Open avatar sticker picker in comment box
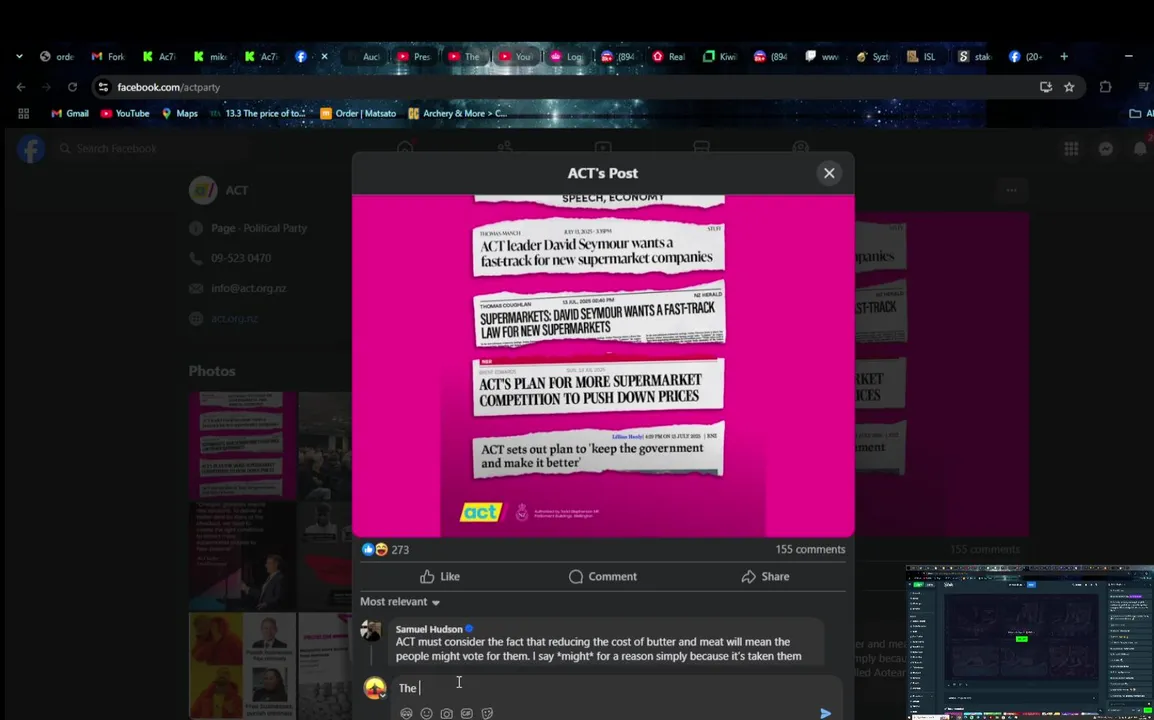Viewport: 1154px width, 720px height. (x=406, y=713)
